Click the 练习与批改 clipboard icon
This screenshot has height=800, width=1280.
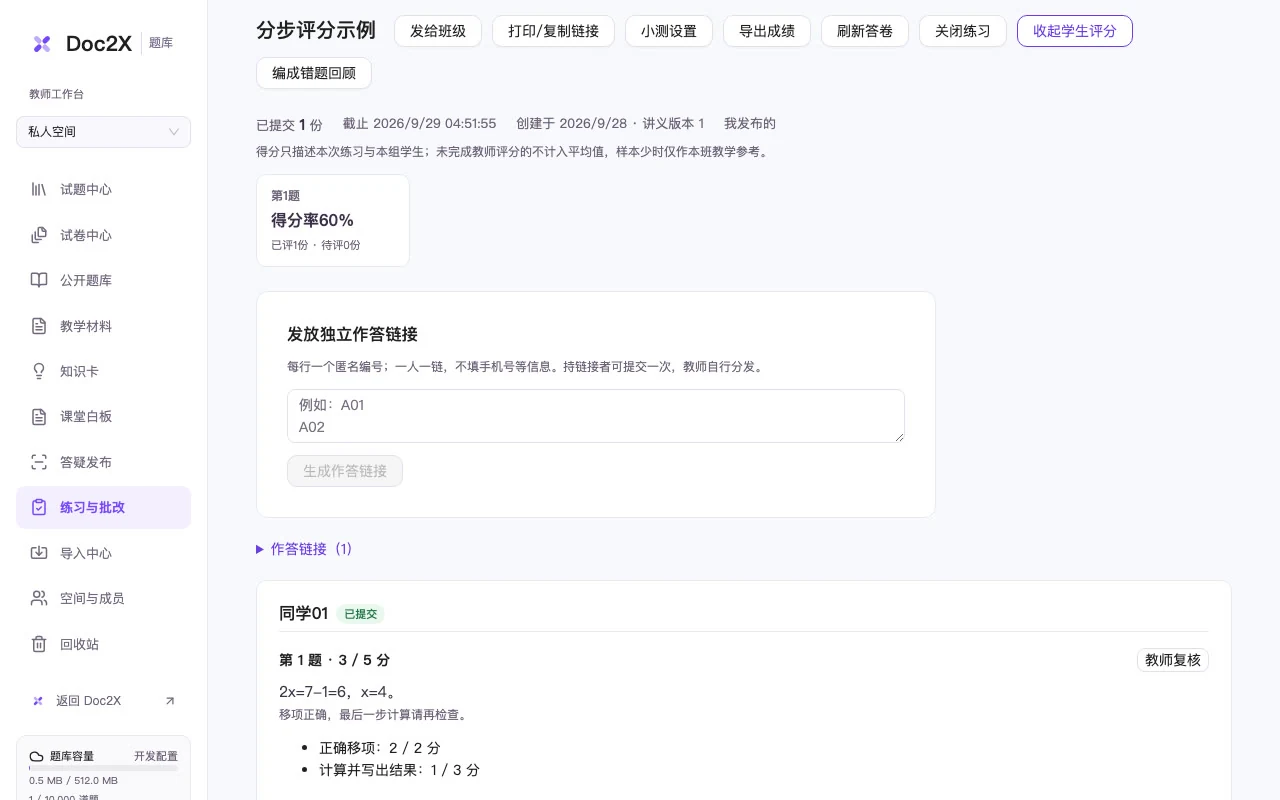pyautogui.click(x=39, y=507)
